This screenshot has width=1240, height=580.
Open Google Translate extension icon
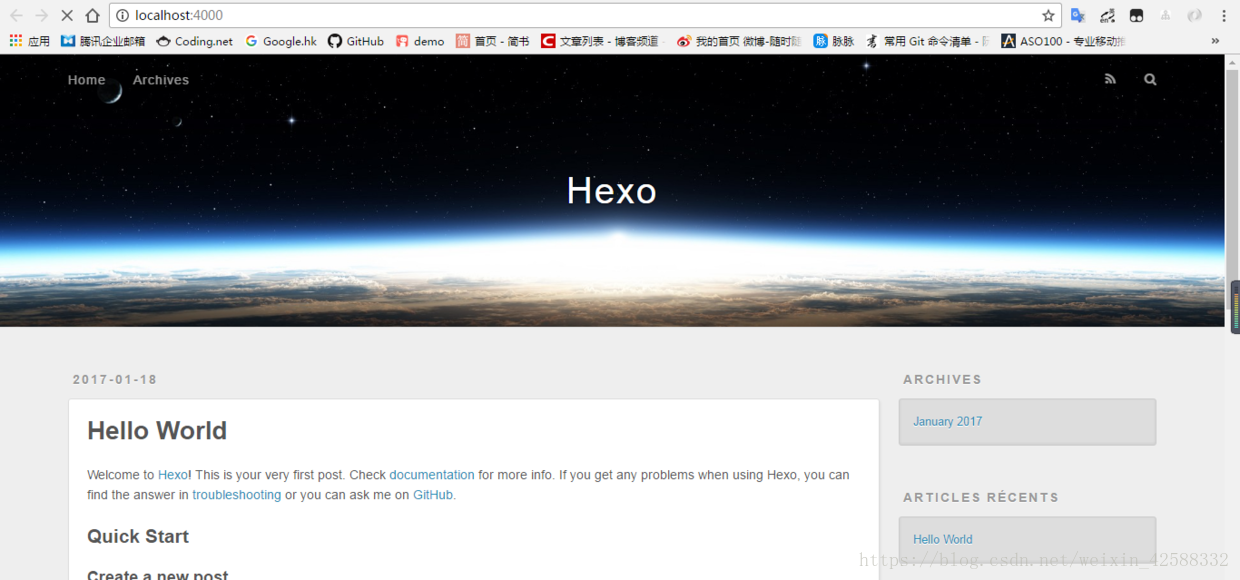pos(1078,15)
